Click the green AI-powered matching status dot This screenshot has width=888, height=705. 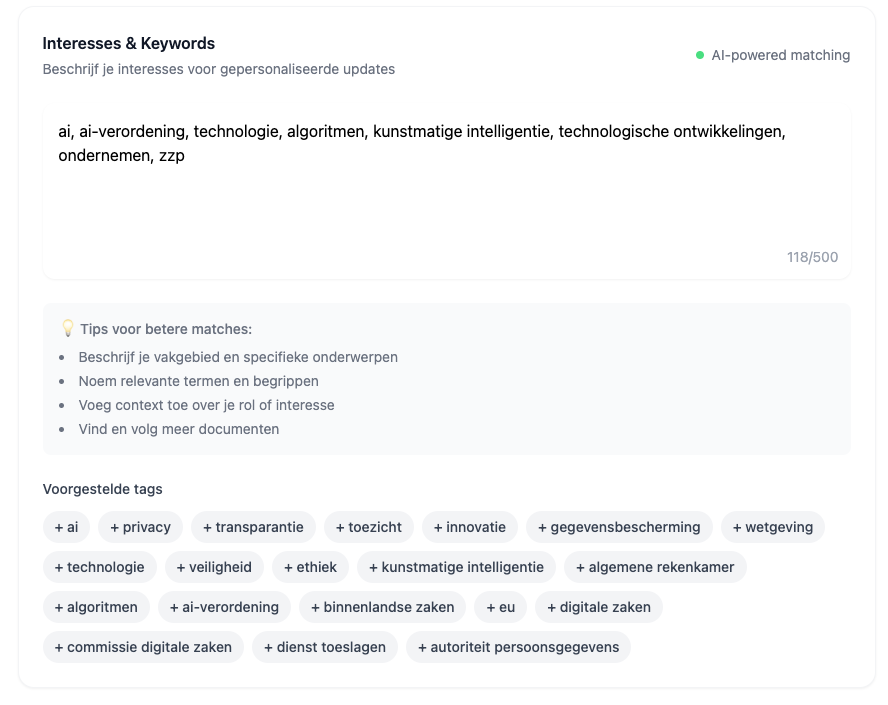701,55
